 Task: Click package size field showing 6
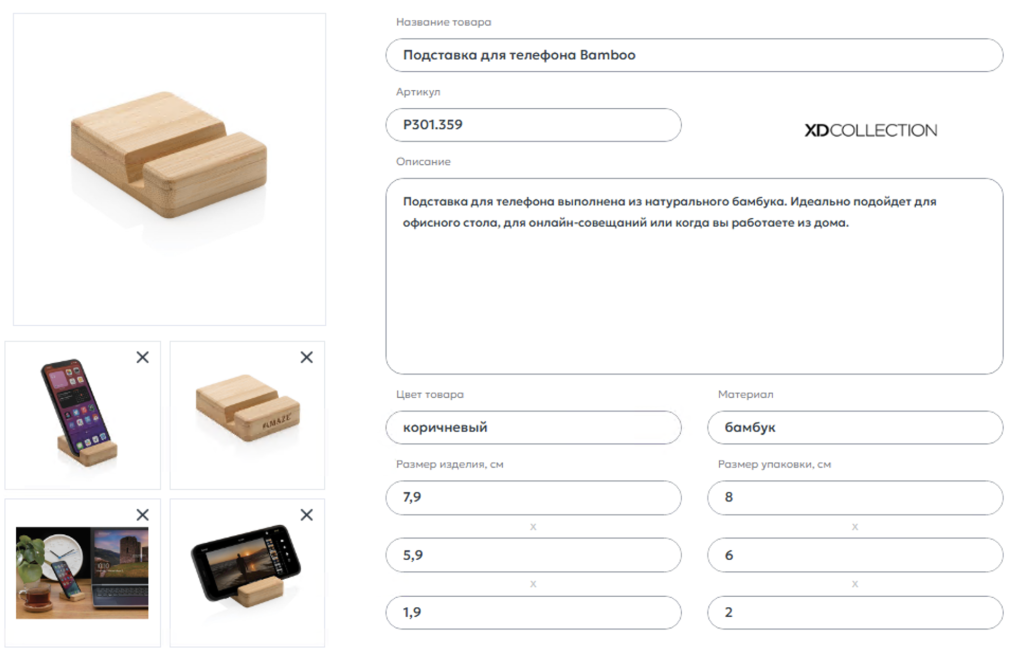tap(854, 555)
